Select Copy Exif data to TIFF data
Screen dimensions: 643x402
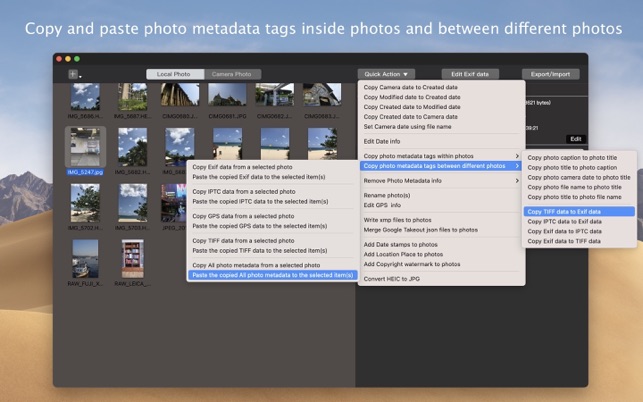579,242
